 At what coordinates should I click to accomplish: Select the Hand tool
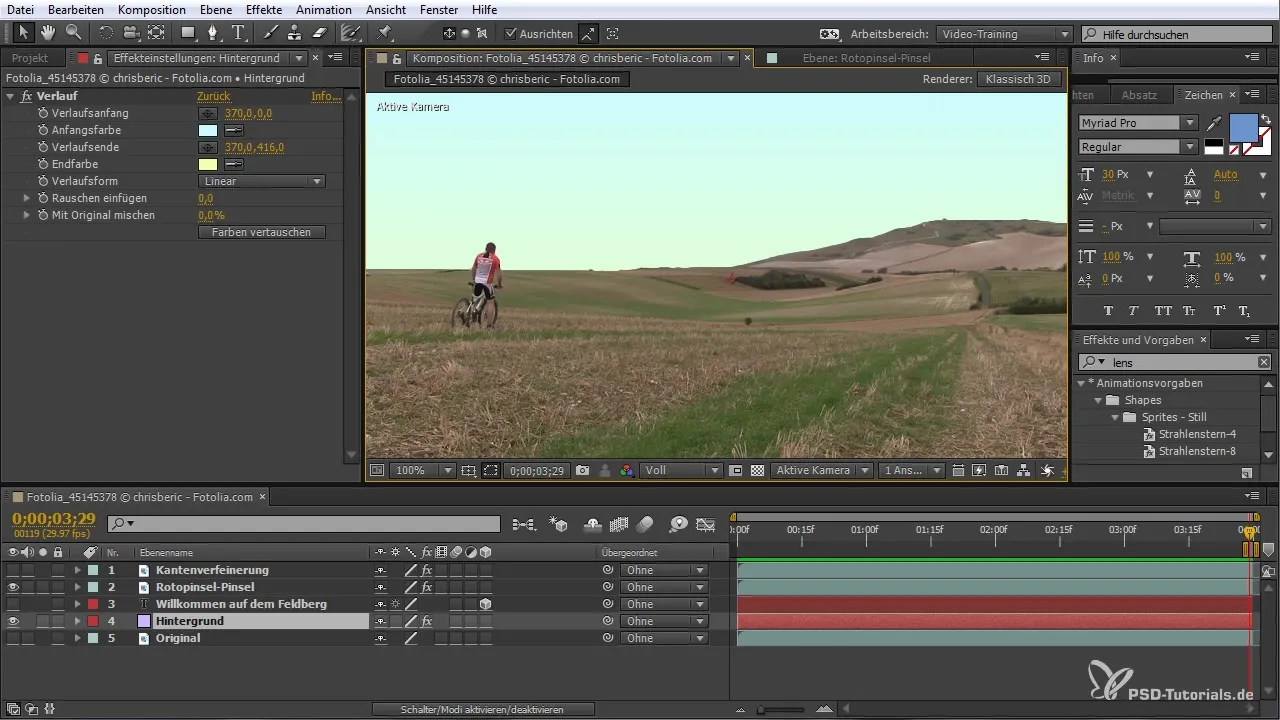(48, 33)
